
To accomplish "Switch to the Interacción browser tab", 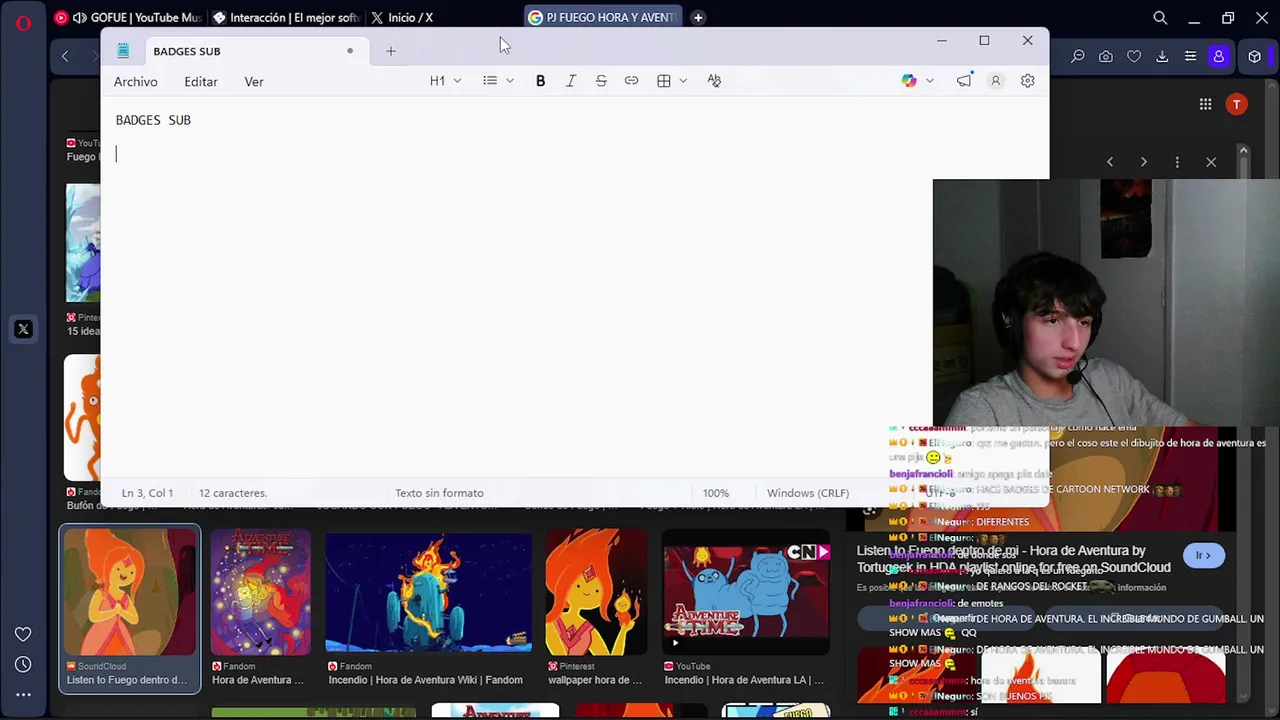I will click(285, 17).
